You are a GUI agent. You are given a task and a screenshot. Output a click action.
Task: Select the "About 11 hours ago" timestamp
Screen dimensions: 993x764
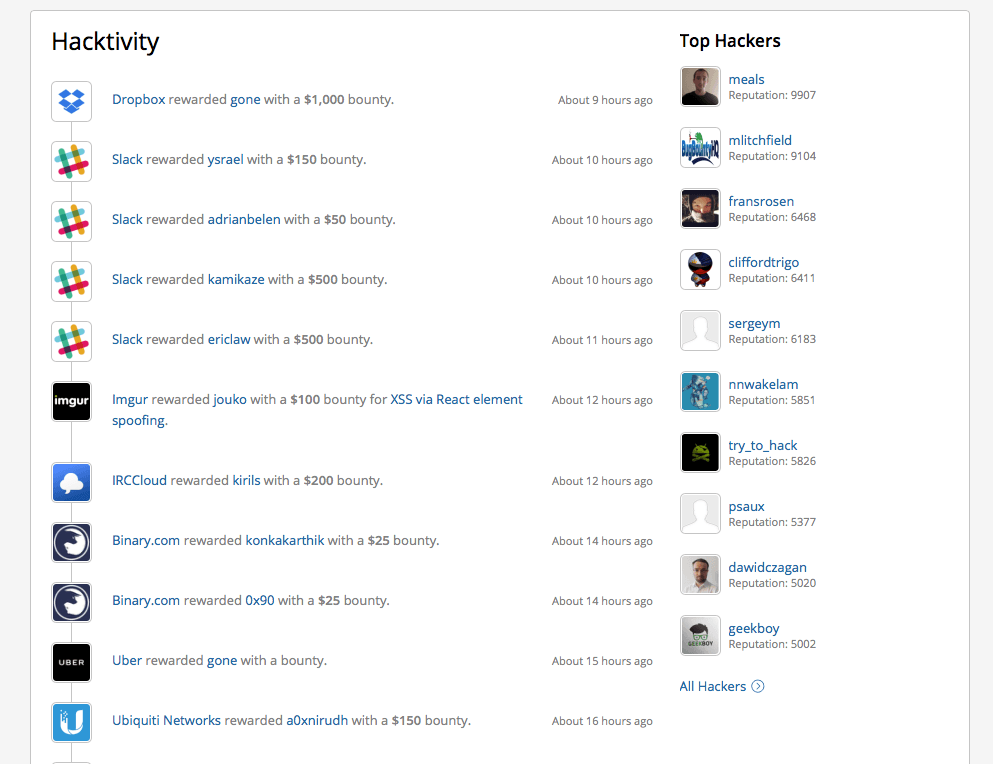tap(602, 340)
